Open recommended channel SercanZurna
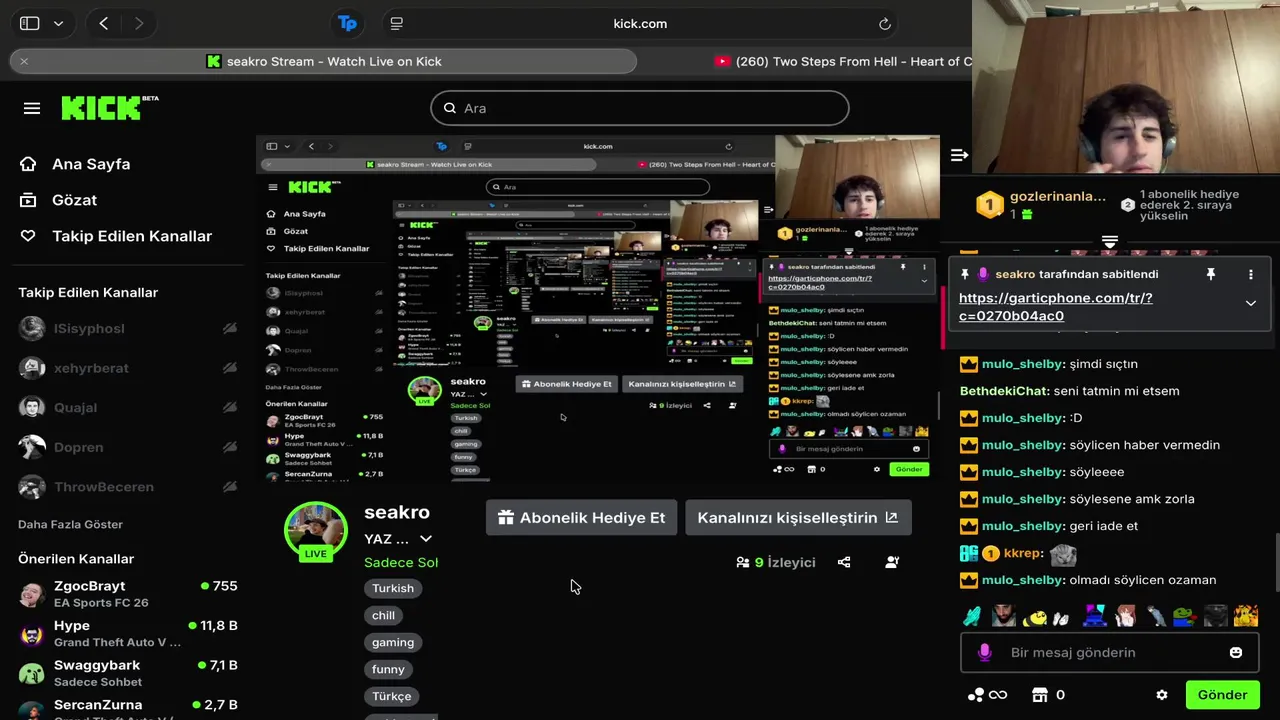1280x720 pixels. coord(128,710)
